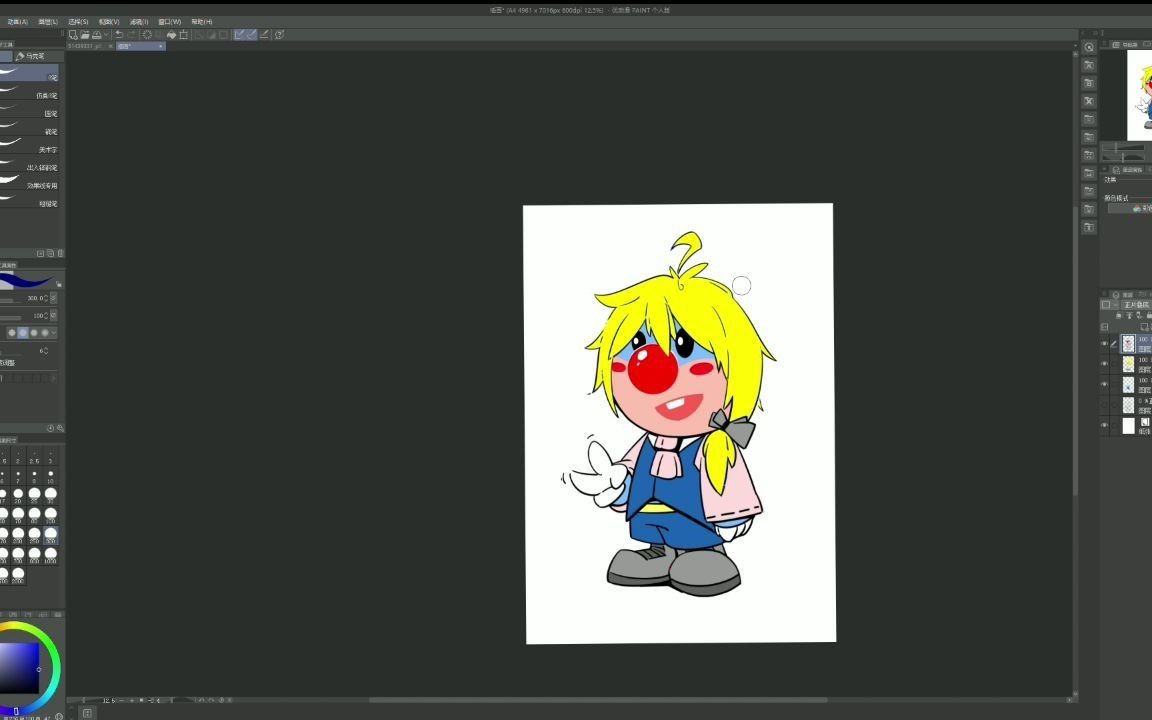Open the 滤镜(I) menu

click(x=139, y=22)
